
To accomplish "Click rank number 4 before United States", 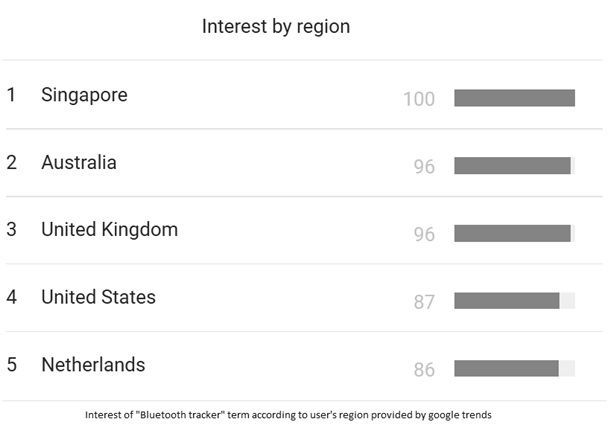I will click(x=11, y=297).
